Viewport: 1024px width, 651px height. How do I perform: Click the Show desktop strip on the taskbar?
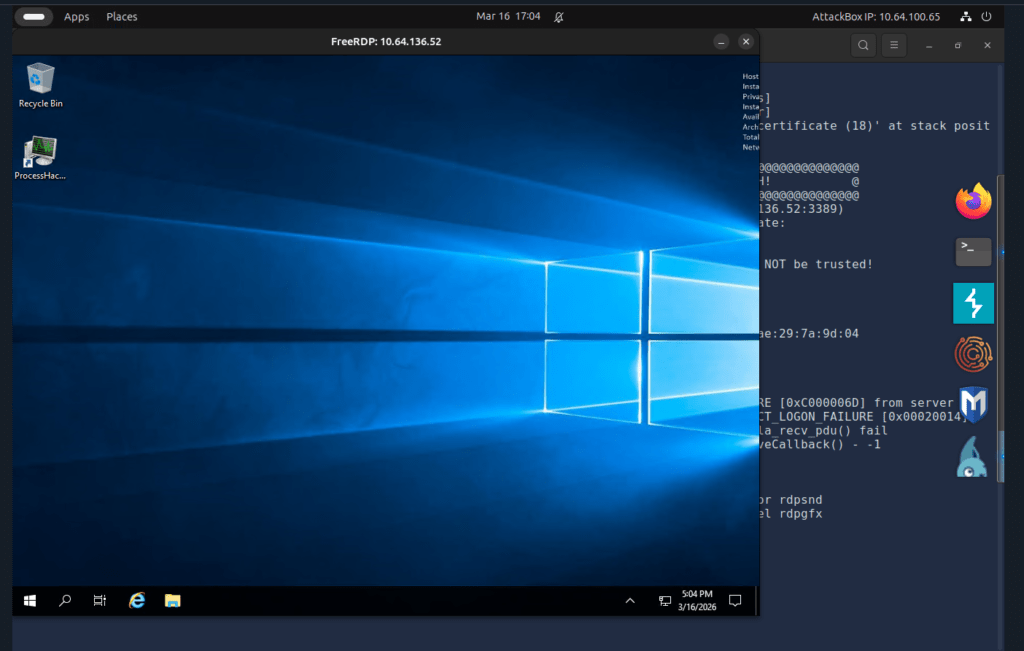pos(756,601)
